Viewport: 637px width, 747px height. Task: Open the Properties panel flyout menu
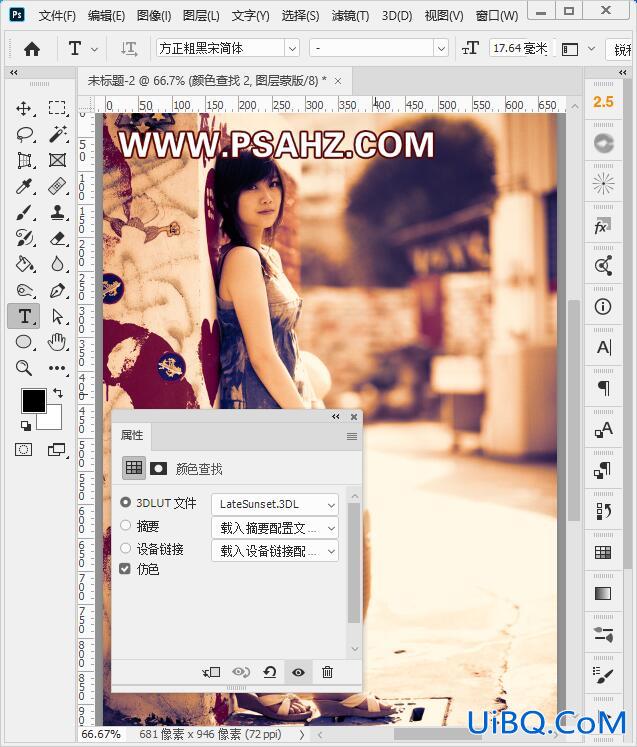(x=352, y=436)
